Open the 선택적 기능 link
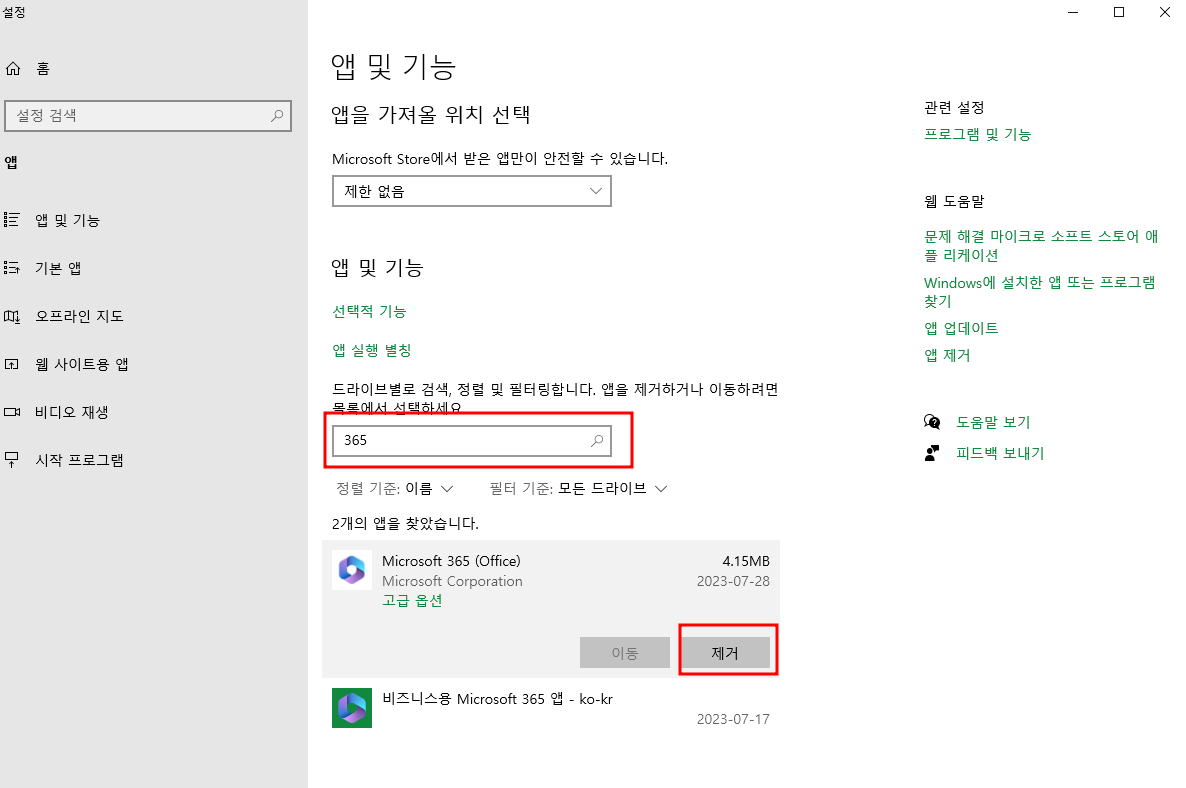 (x=368, y=311)
